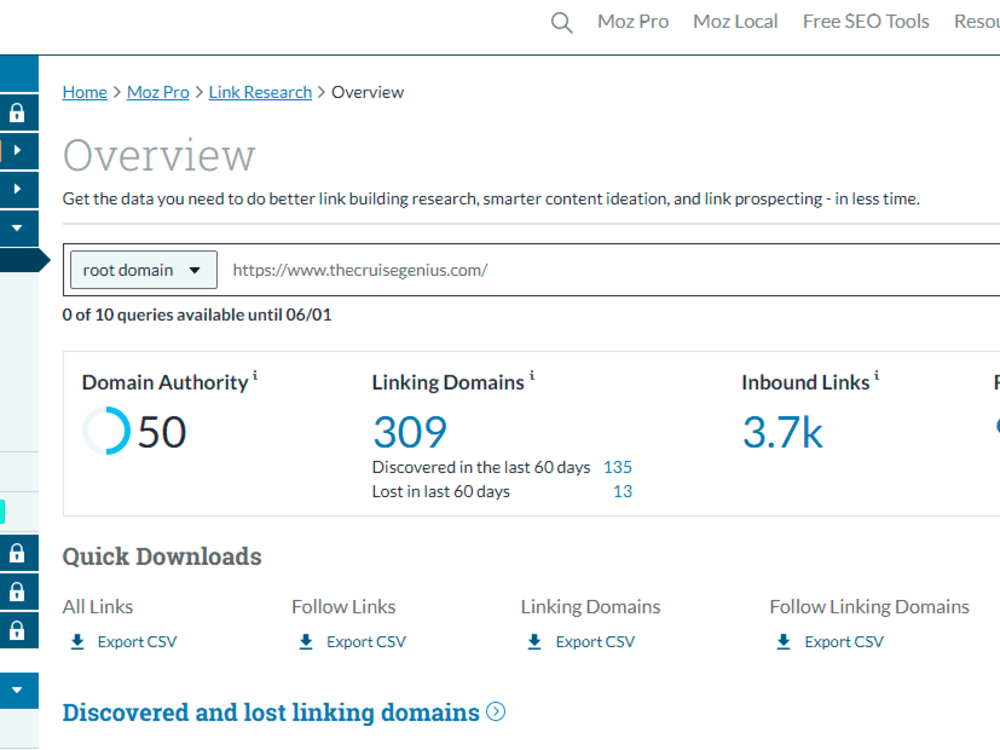Export CSV for All Links

point(136,642)
